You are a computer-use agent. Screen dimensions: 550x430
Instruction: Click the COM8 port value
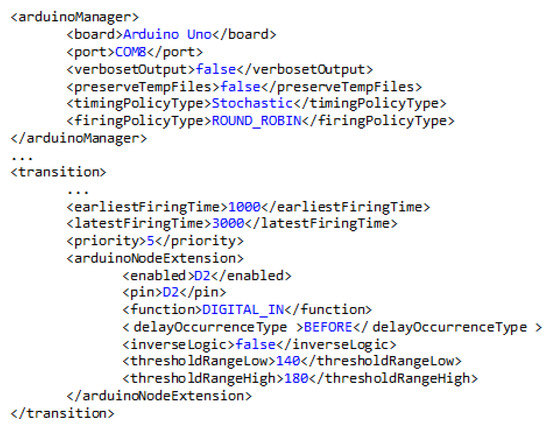click(130, 52)
